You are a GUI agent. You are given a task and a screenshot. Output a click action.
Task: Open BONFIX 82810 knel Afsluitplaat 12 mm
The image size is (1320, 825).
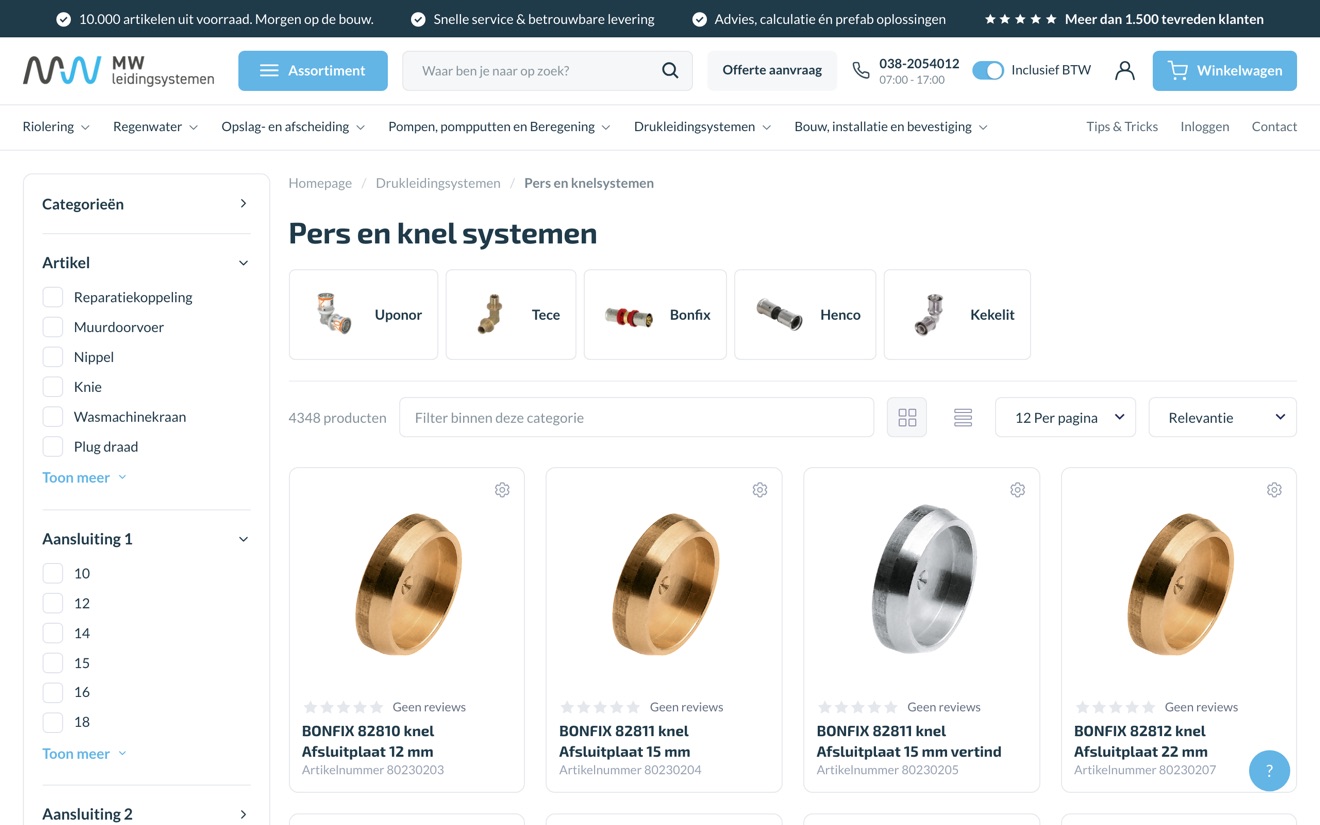368,741
